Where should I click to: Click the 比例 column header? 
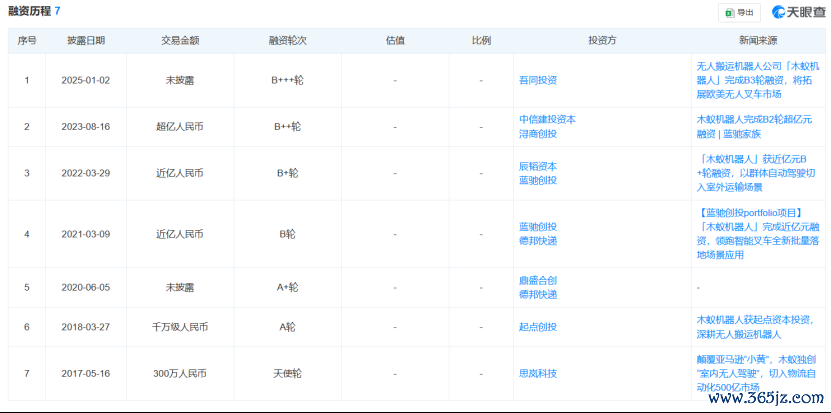click(x=481, y=41)
